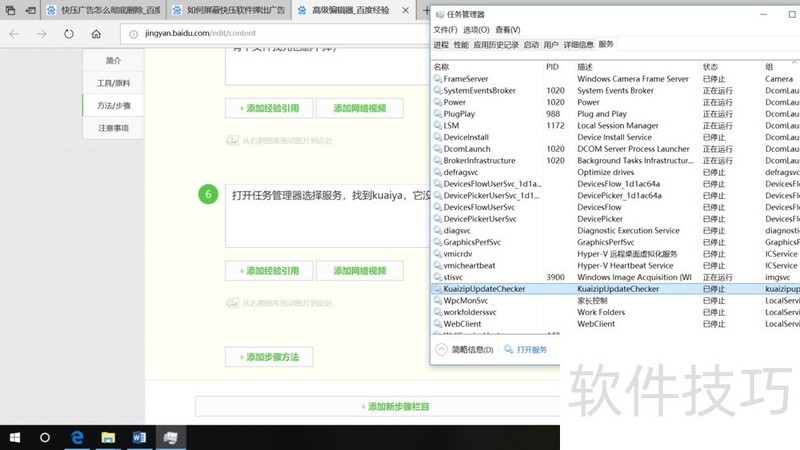The height and width of the screenshot is (450, 800).
Task: Open the Windows Start menu
Action: point(15,437)
